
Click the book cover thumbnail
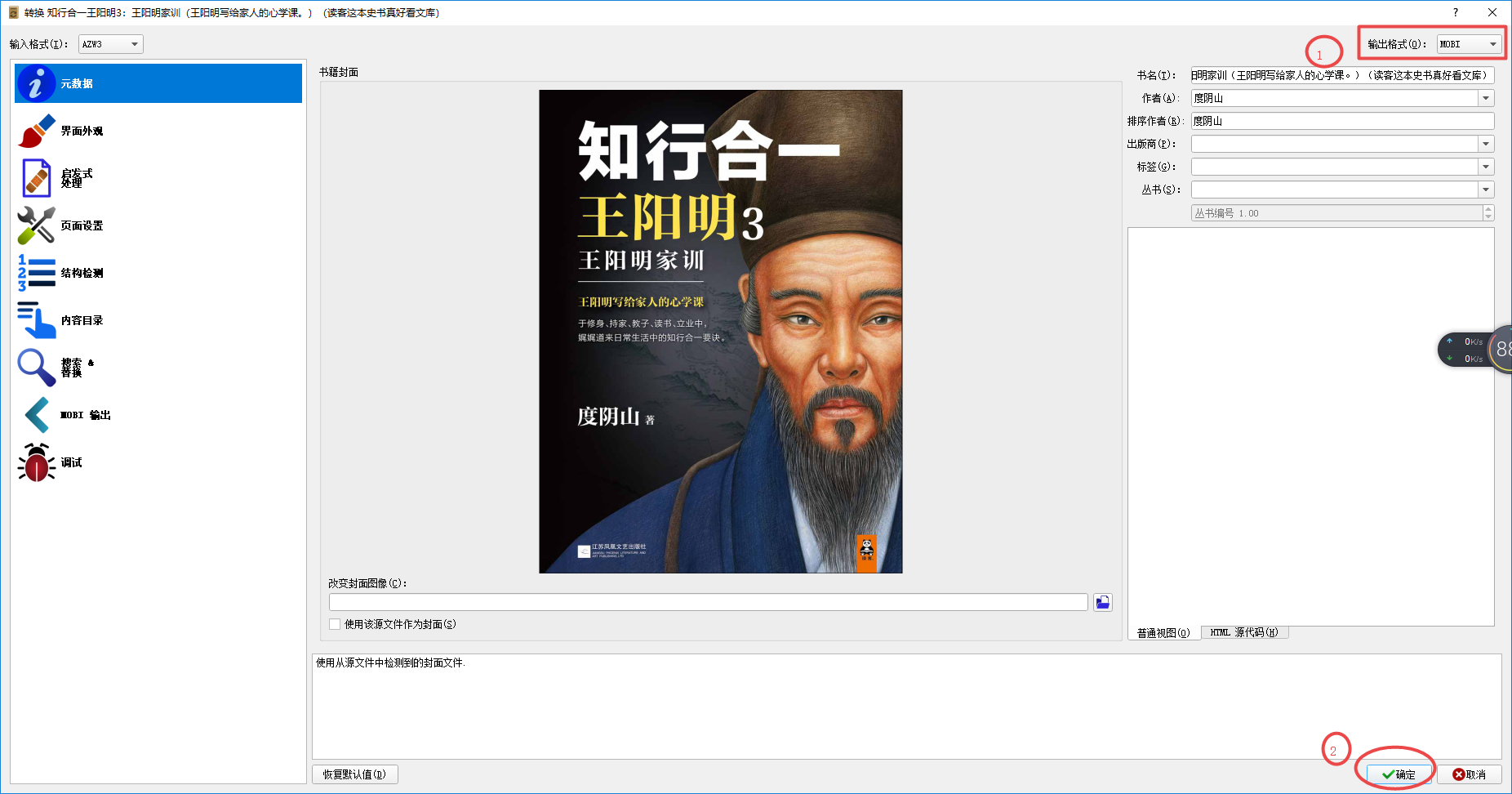(x=721, y=332)
